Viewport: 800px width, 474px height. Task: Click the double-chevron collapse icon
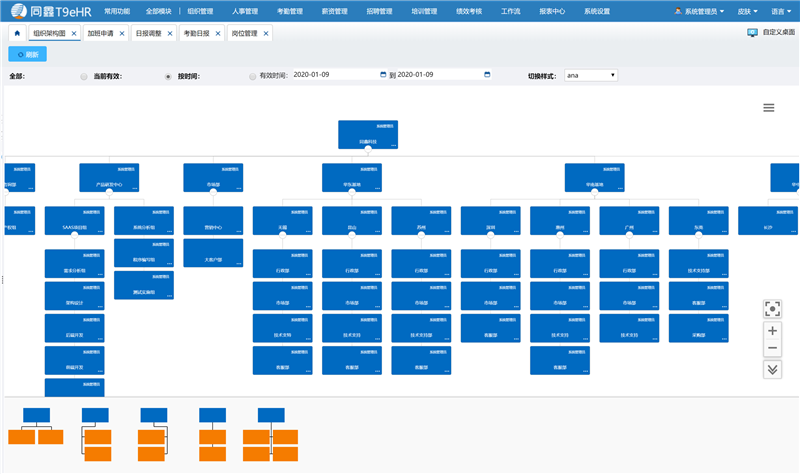tap(771, 369)
